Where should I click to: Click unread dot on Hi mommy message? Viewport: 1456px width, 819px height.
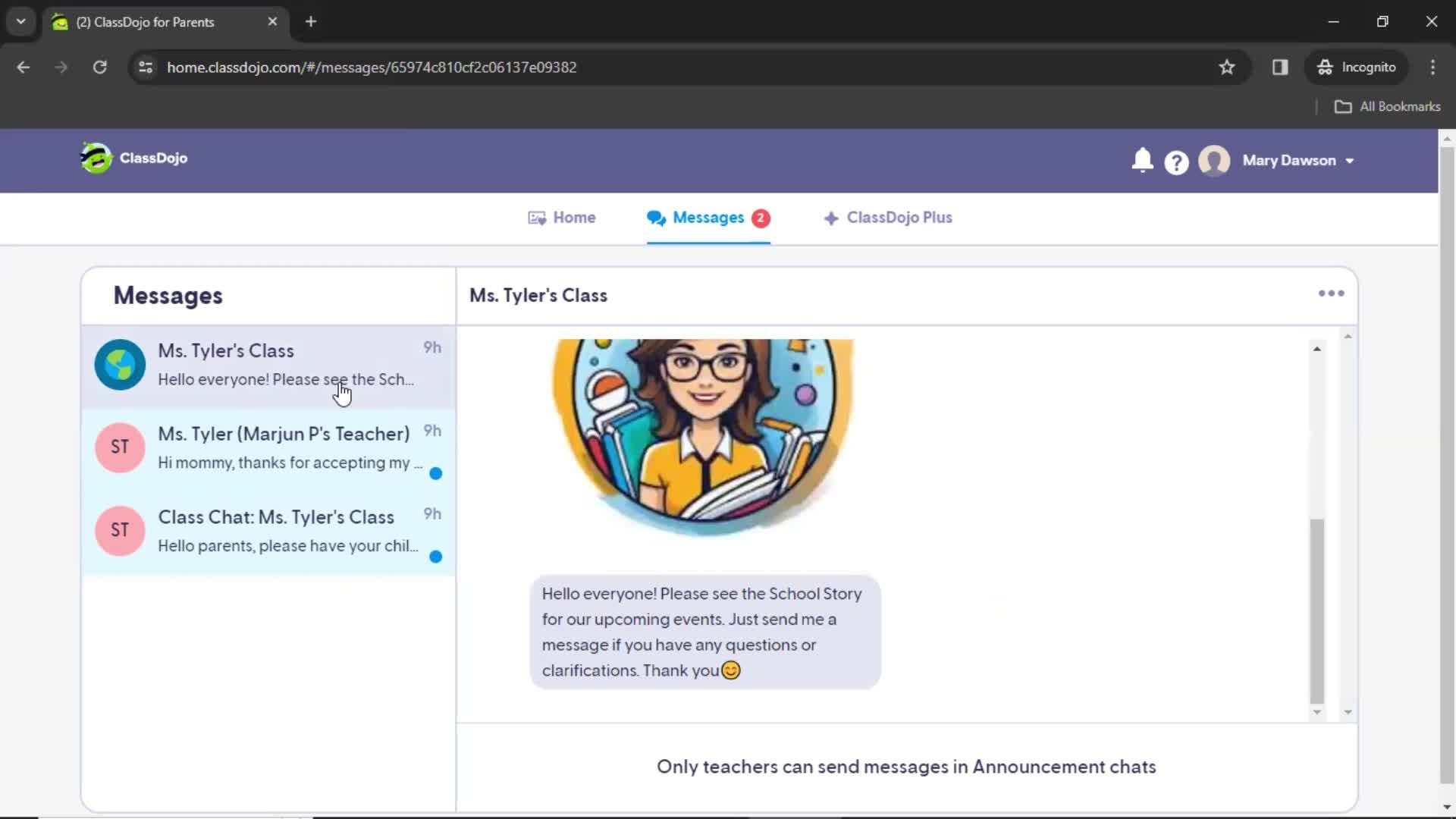(x=435, y=474)
